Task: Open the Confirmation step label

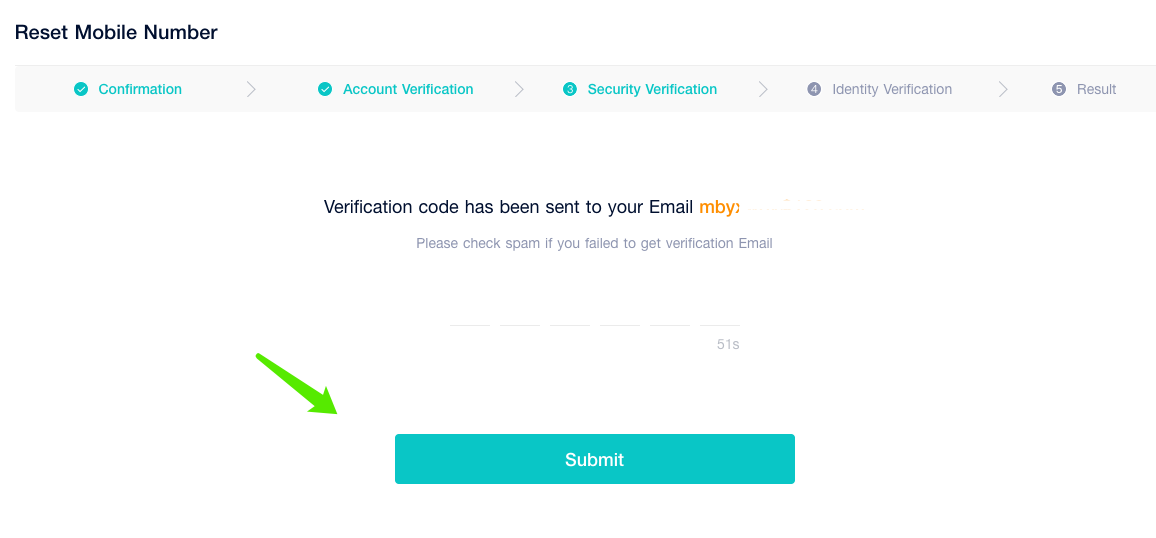Action: click(140, 89)
